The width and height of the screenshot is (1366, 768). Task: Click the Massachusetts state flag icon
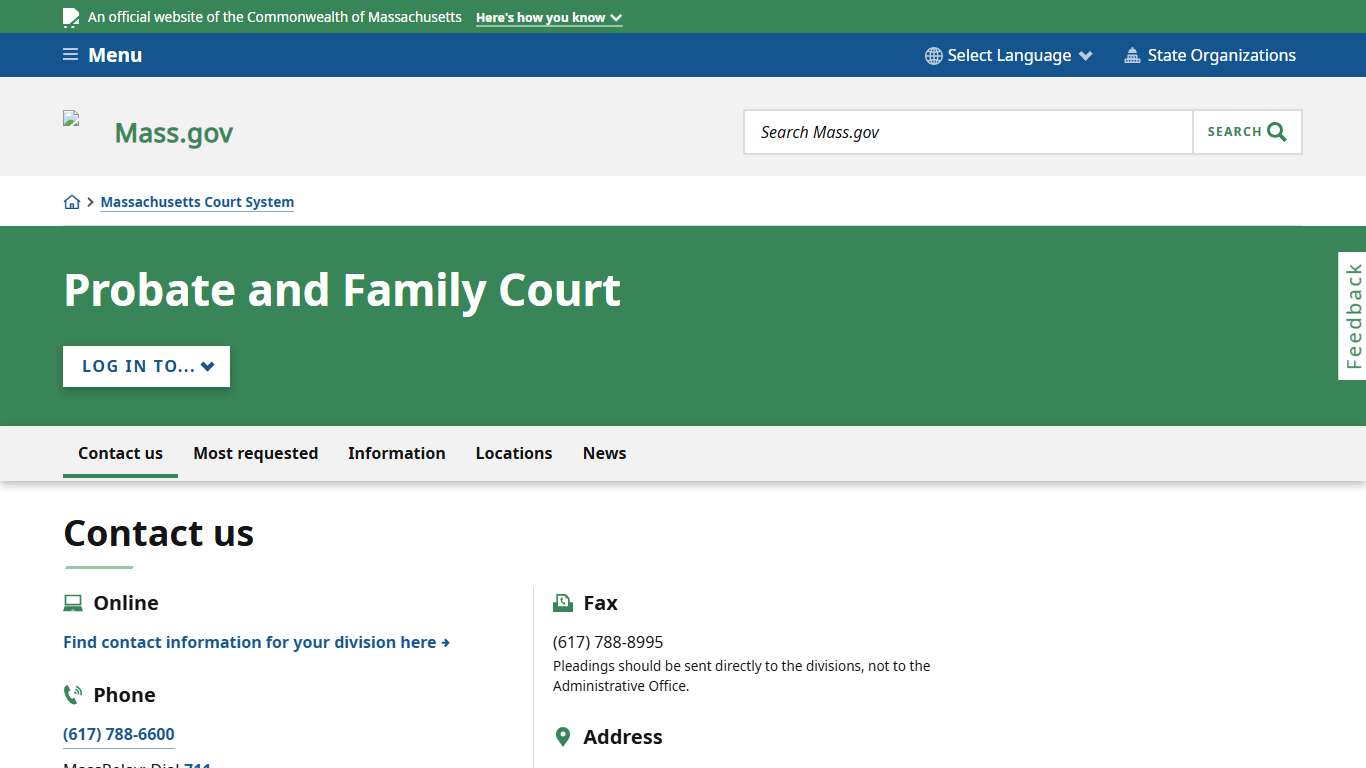coord(70,16)
